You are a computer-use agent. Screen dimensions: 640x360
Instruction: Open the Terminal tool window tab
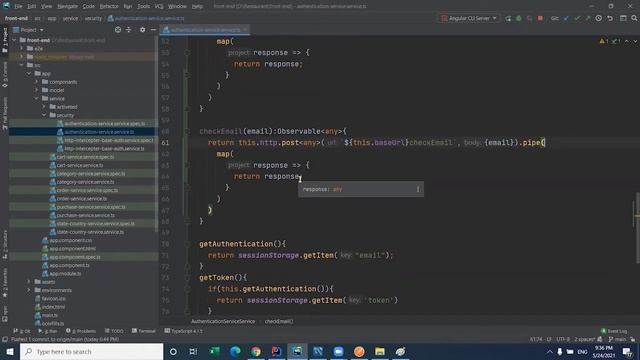pyautogui.click(x=144, y=331)
